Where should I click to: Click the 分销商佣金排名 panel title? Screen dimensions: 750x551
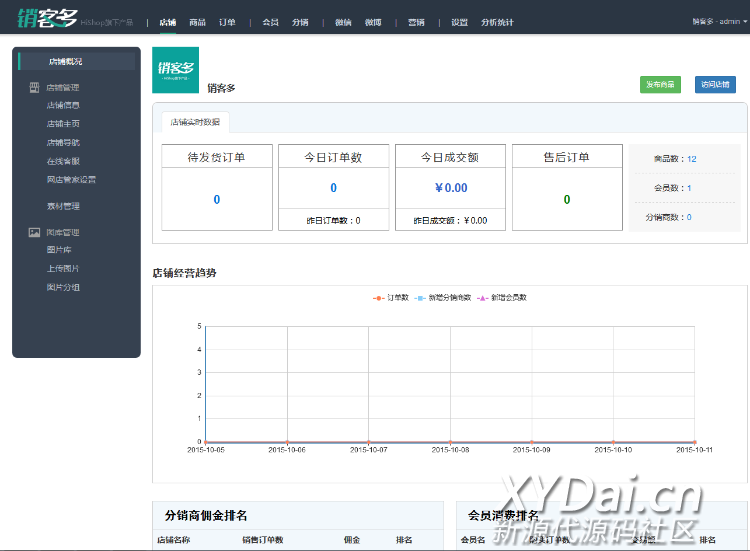(x=206, y=516)
